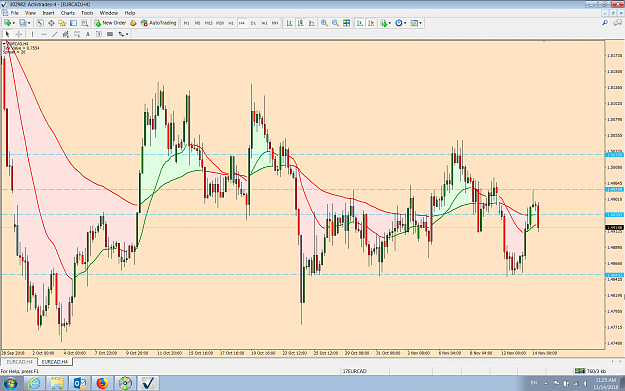
Task: Click the Zoom In magnifier icon
Action: coord(324,23)
